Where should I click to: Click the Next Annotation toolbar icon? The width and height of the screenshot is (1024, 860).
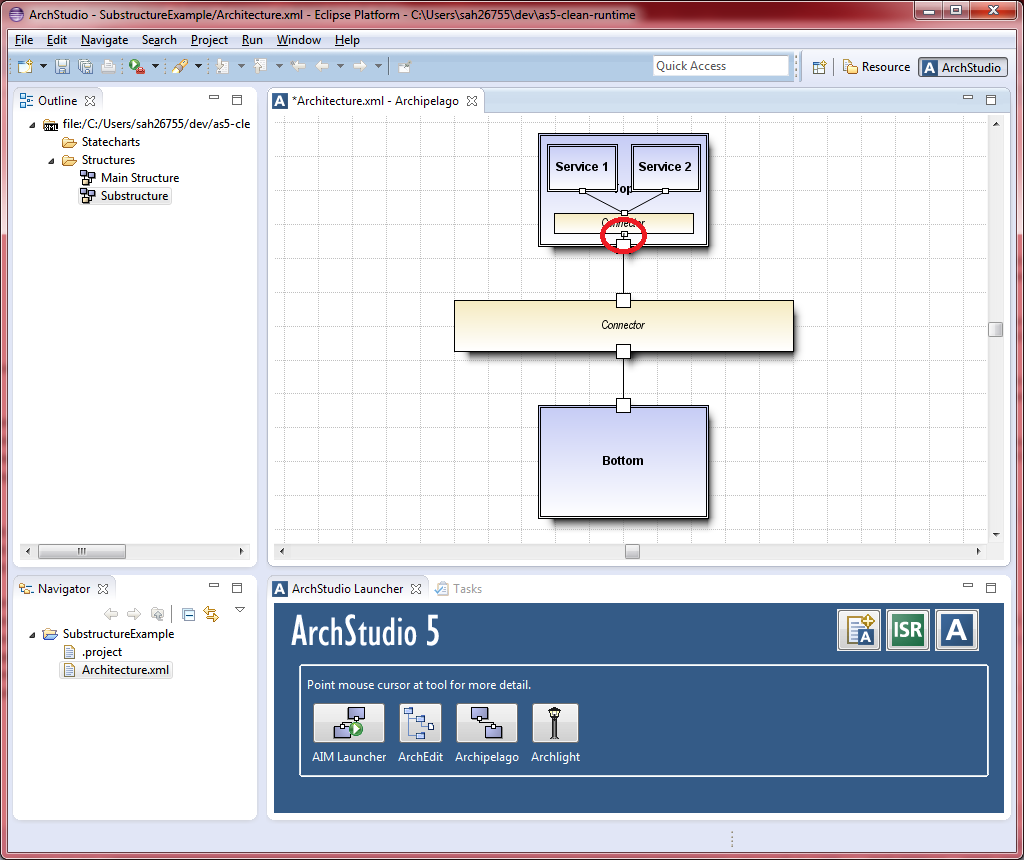[223, 66]
